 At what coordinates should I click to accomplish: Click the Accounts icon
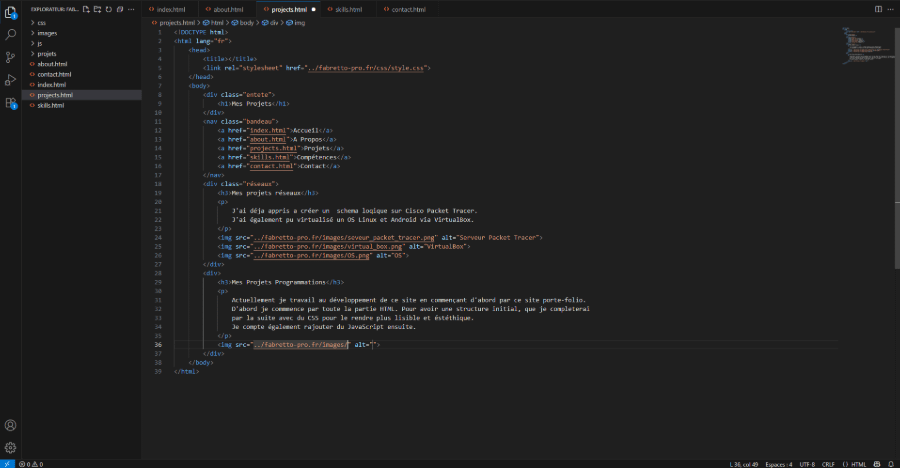10,424
